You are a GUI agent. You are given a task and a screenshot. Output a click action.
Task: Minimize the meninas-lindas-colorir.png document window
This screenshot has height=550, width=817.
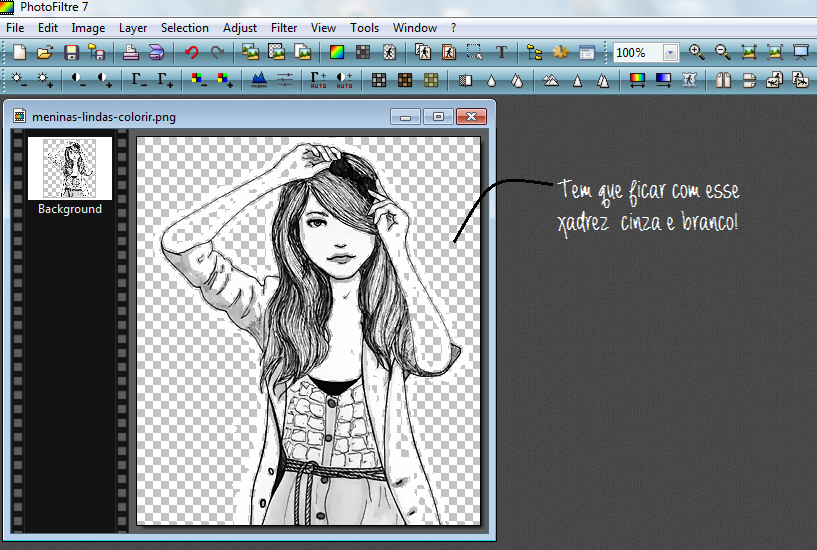point(405,117)
